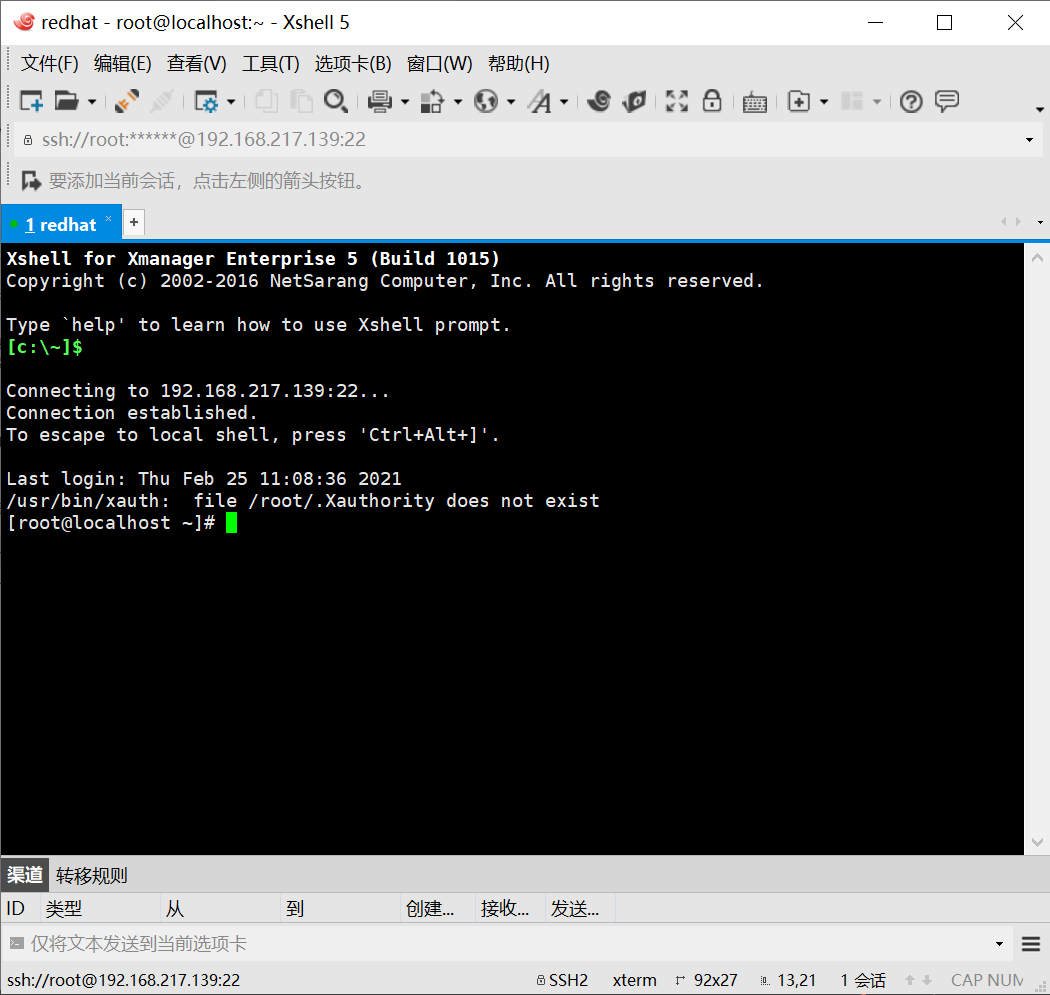The image size is (1050, 995).
Task: Click the Paste clipboard icon
Action: (301, 102)
